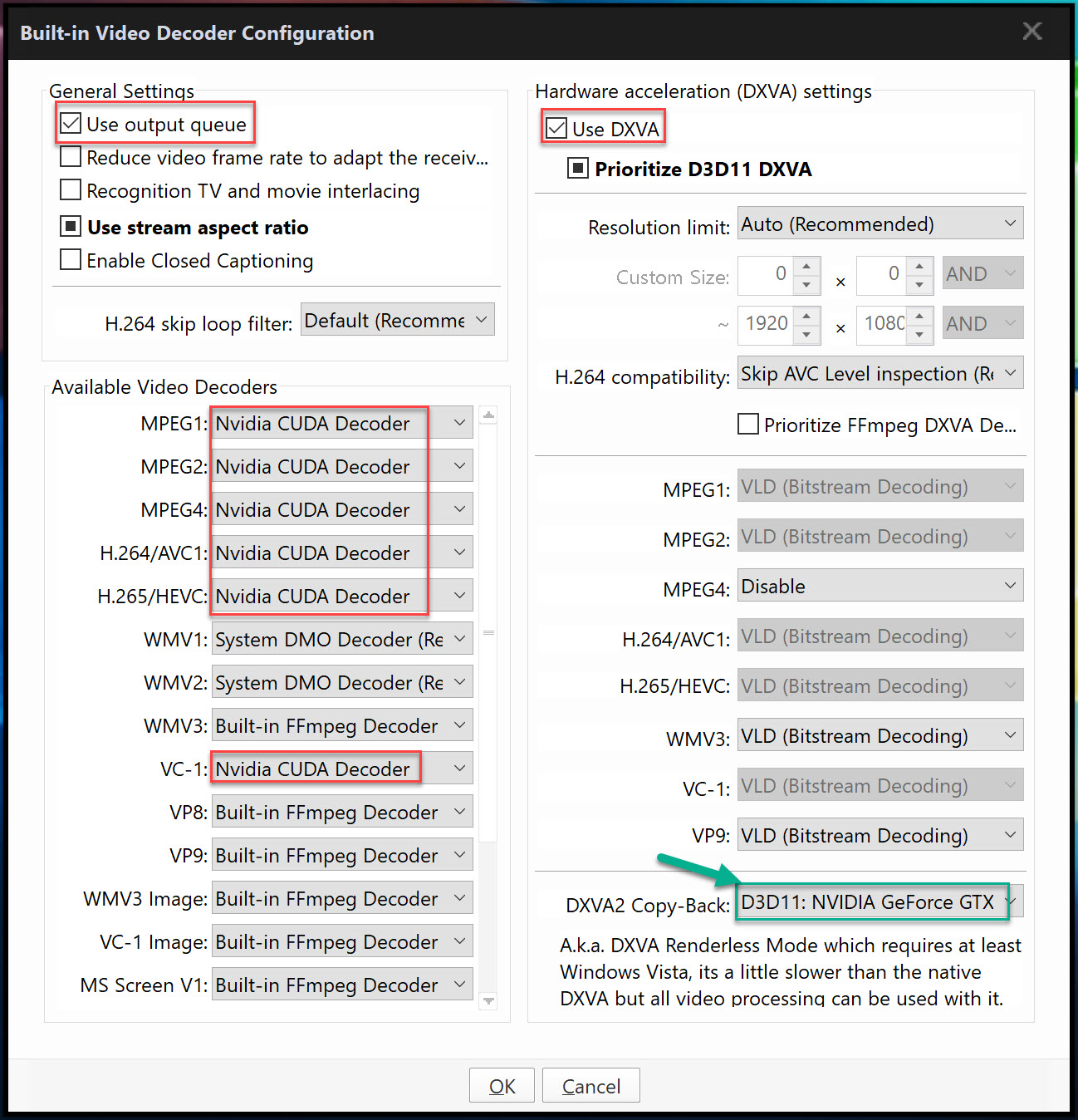Open the MS Screen V1 decoder dropdown
The image size is (1078, 1120).
coord(342,985)
